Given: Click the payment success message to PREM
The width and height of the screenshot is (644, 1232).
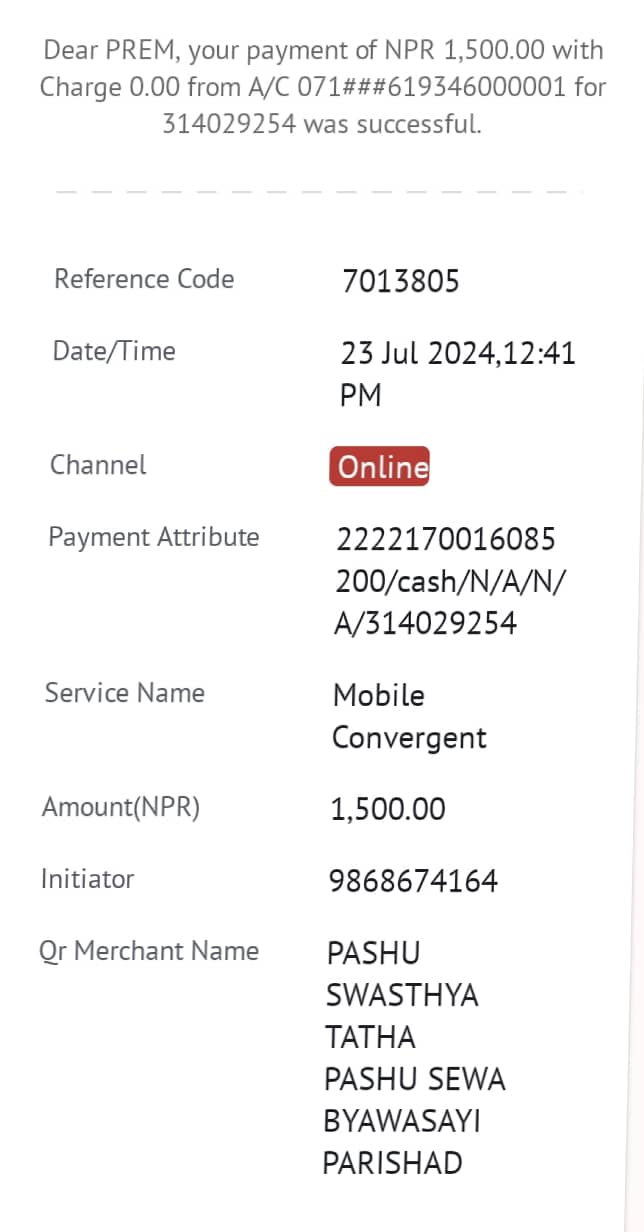Looking at the screenshot, I should point(322,87).
